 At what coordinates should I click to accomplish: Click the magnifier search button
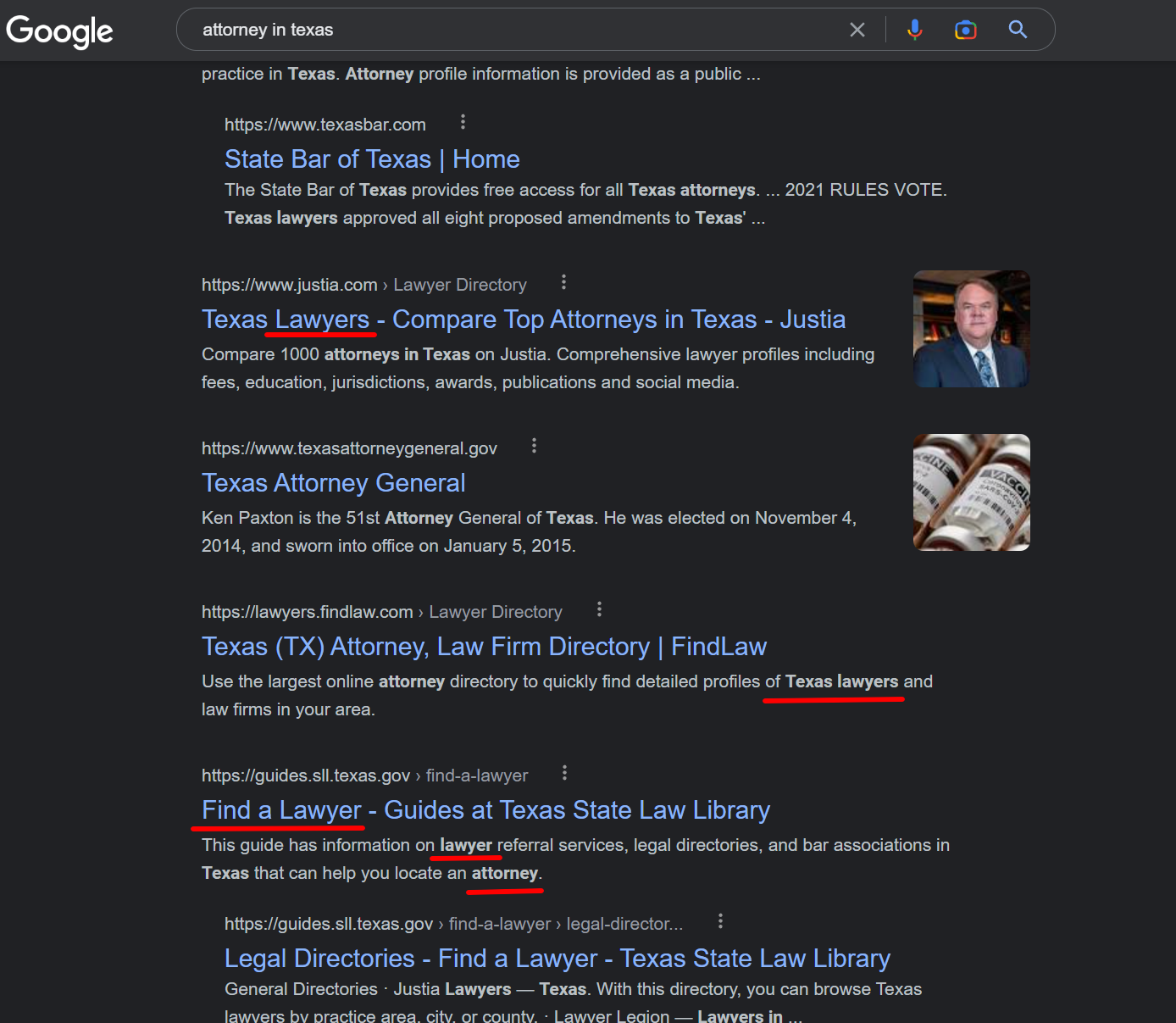1018,30
